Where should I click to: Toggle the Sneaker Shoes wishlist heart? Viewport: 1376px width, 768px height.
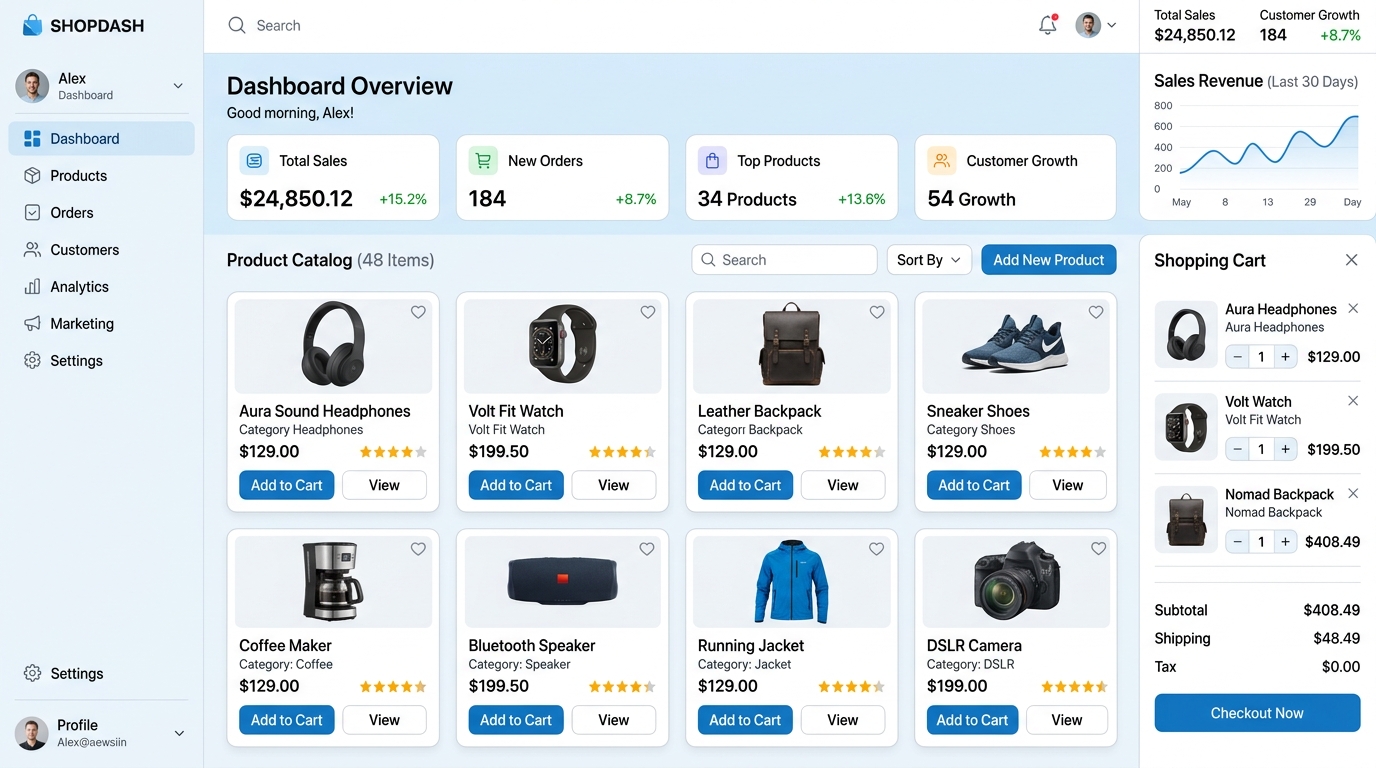tap(1096, 312)
